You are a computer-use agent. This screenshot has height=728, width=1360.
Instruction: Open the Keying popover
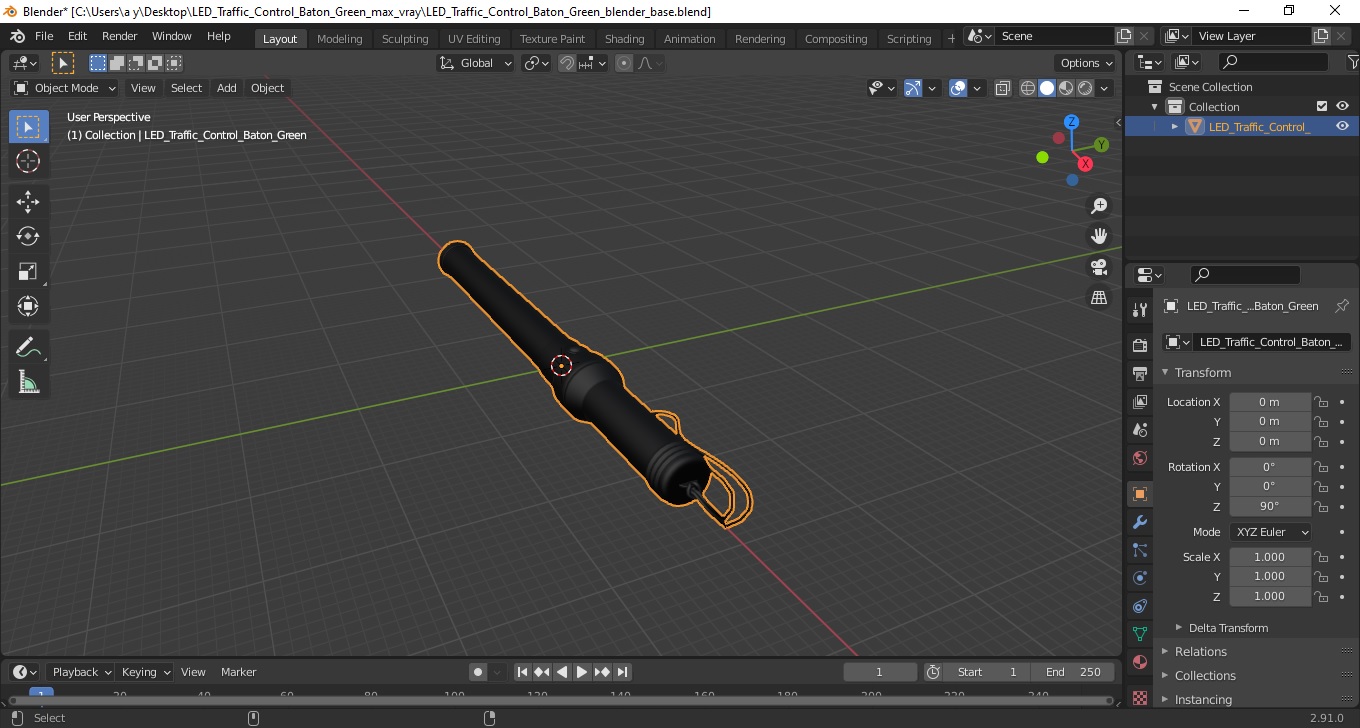pyautogui.click(x=145, y=672)
